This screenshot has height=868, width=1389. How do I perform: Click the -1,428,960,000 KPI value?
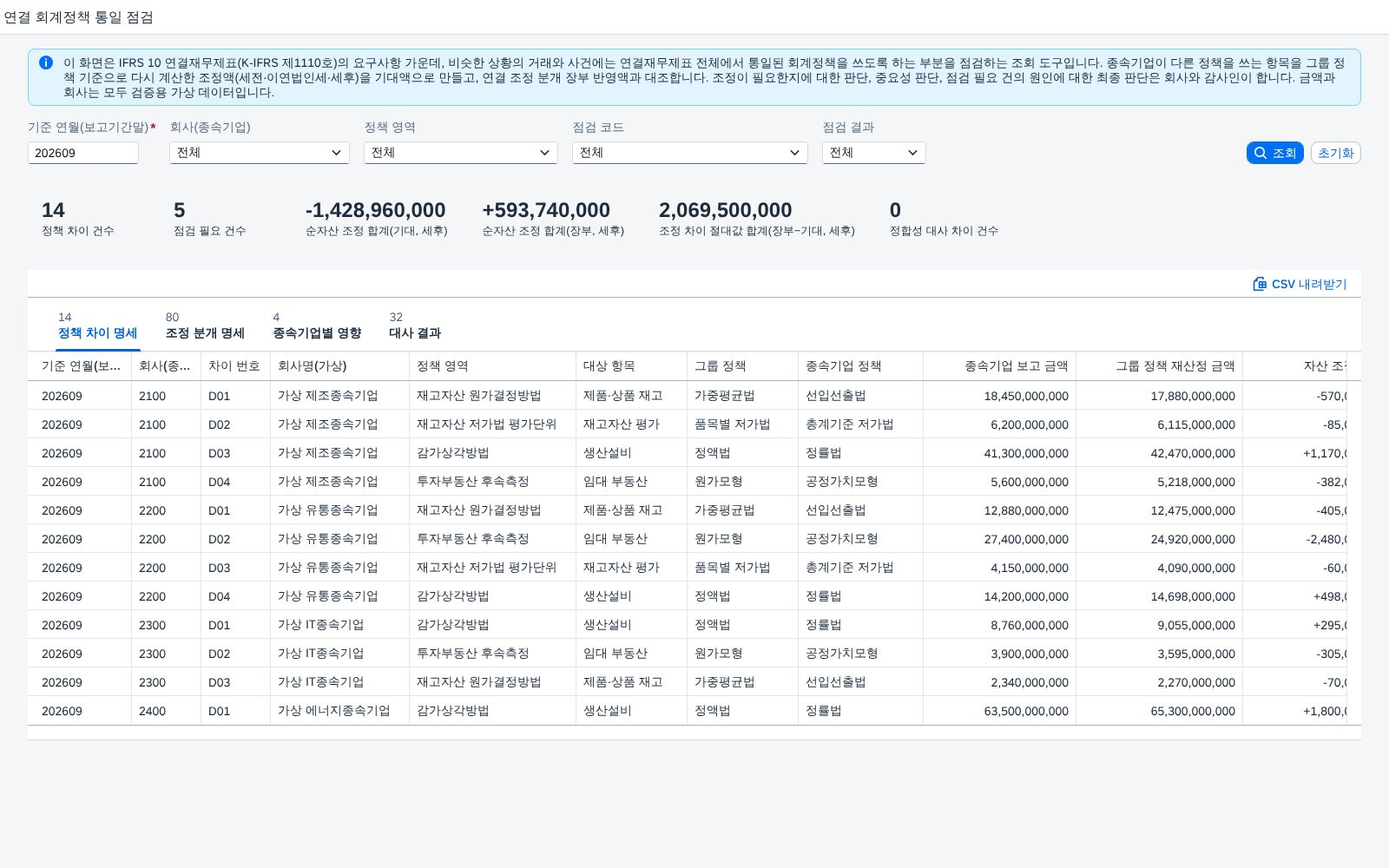coord(375,210)
